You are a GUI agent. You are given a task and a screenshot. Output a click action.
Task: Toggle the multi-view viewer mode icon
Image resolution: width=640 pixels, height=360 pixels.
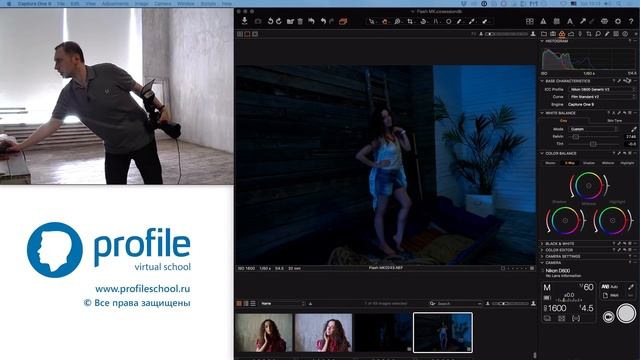pos(240,34)
